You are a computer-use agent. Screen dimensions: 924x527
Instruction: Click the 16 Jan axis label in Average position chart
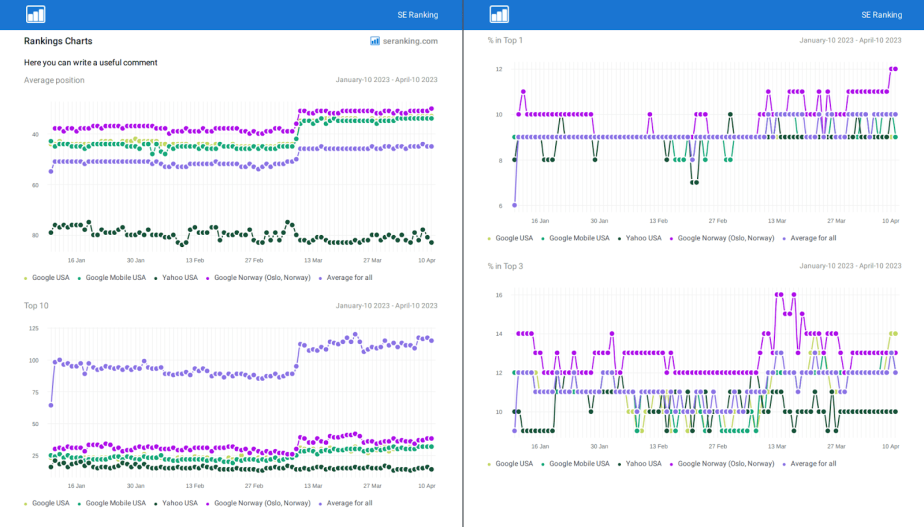pos(76,260)
